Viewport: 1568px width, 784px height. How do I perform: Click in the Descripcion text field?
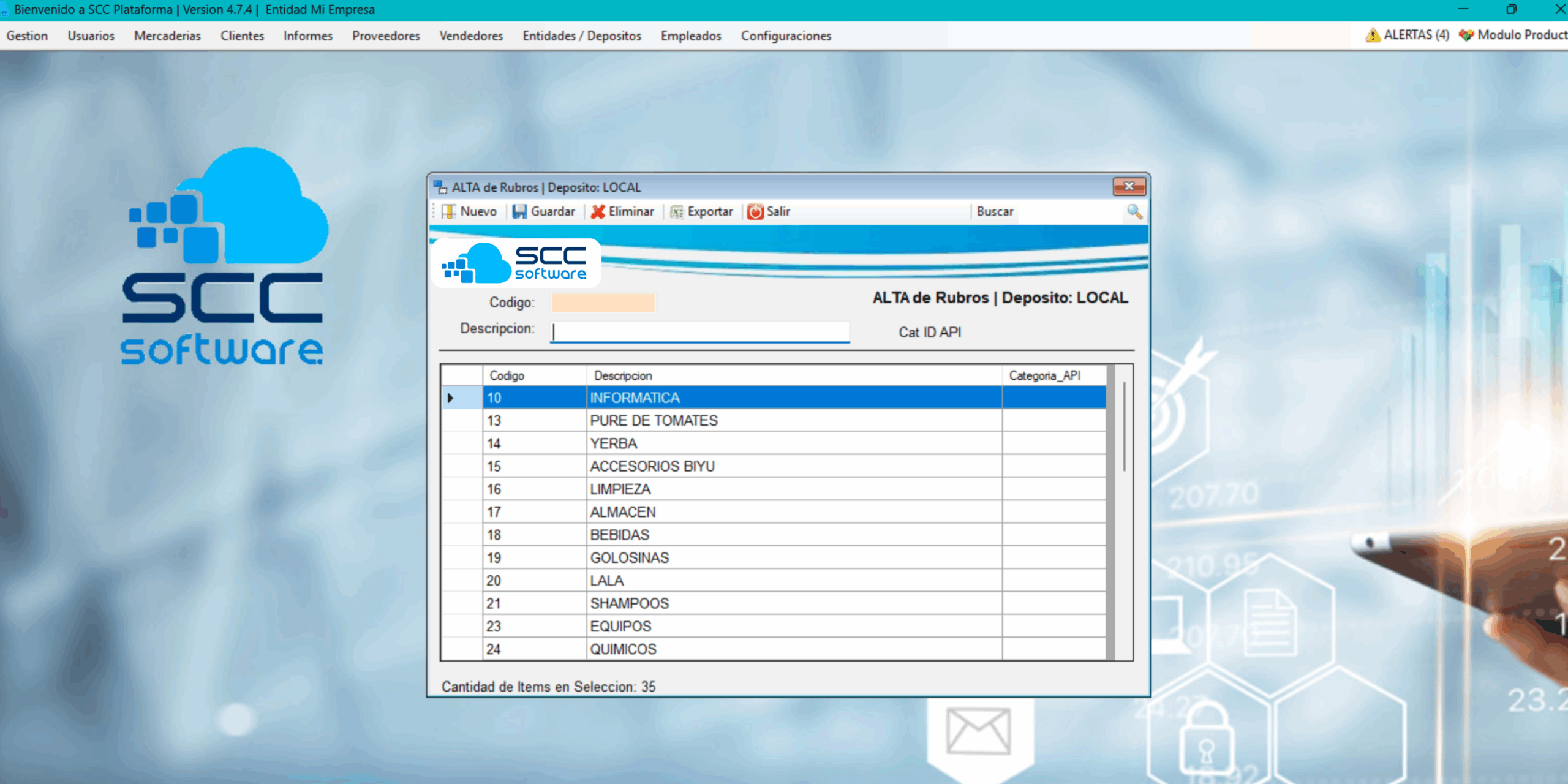pyautogui.click(x=699, y=331)
